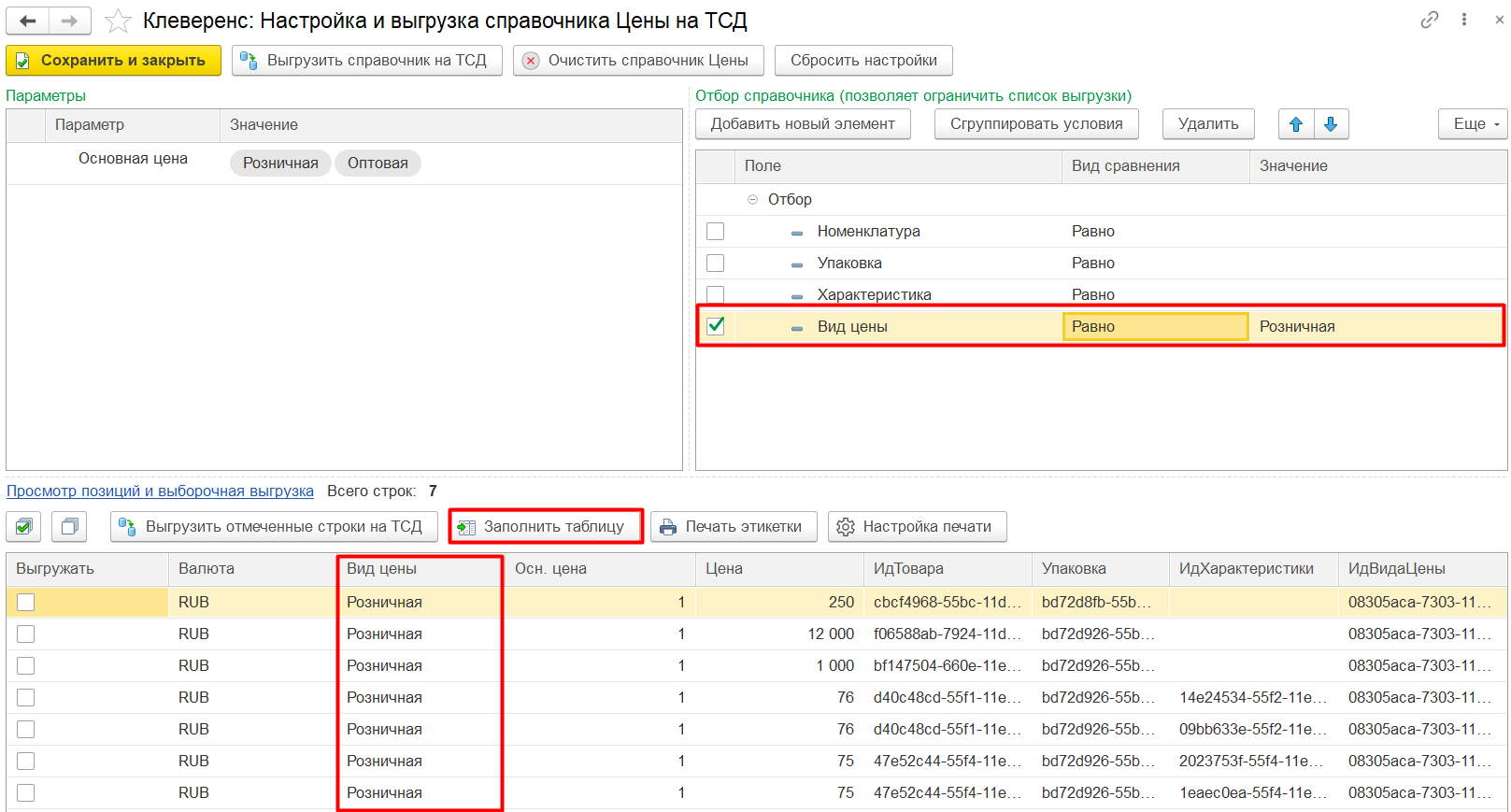
Task: Tick Выгружать checkbox for price 1 000 row
Action: [26, 666]
